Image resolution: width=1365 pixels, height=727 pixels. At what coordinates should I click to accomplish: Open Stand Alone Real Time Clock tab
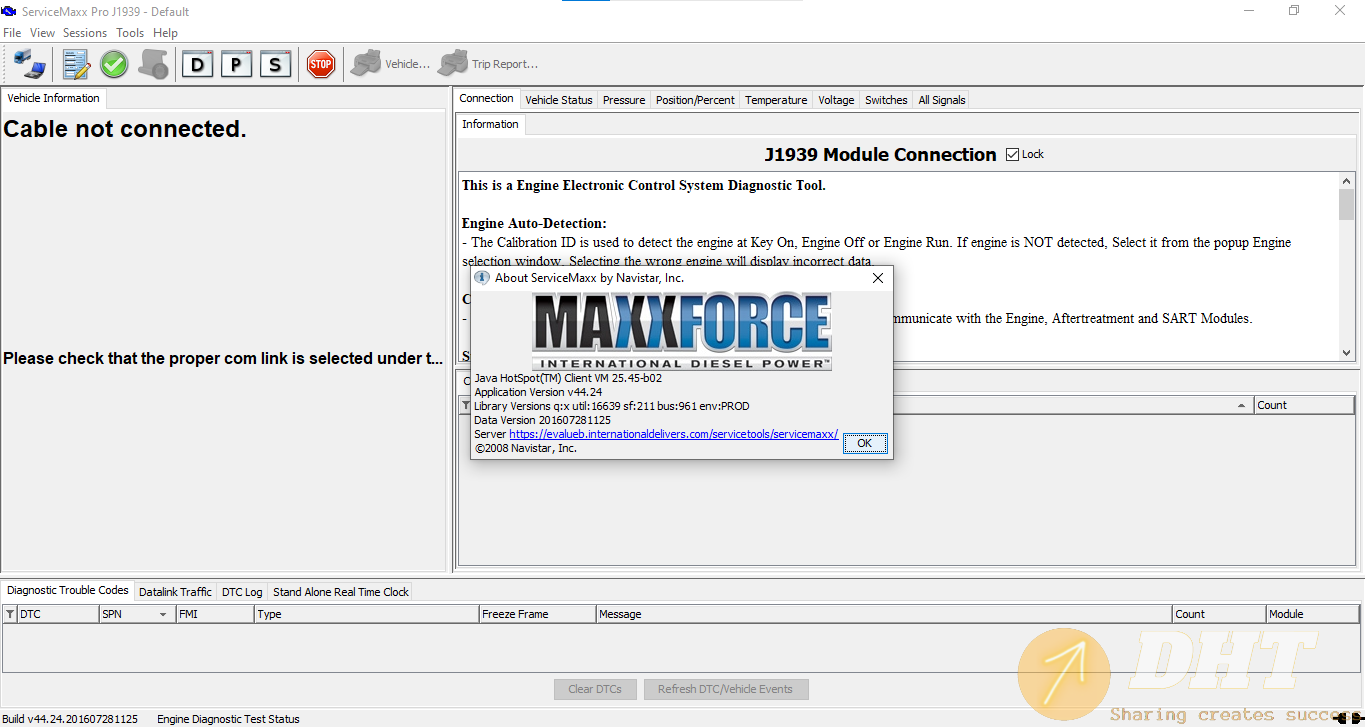[341, 592]
